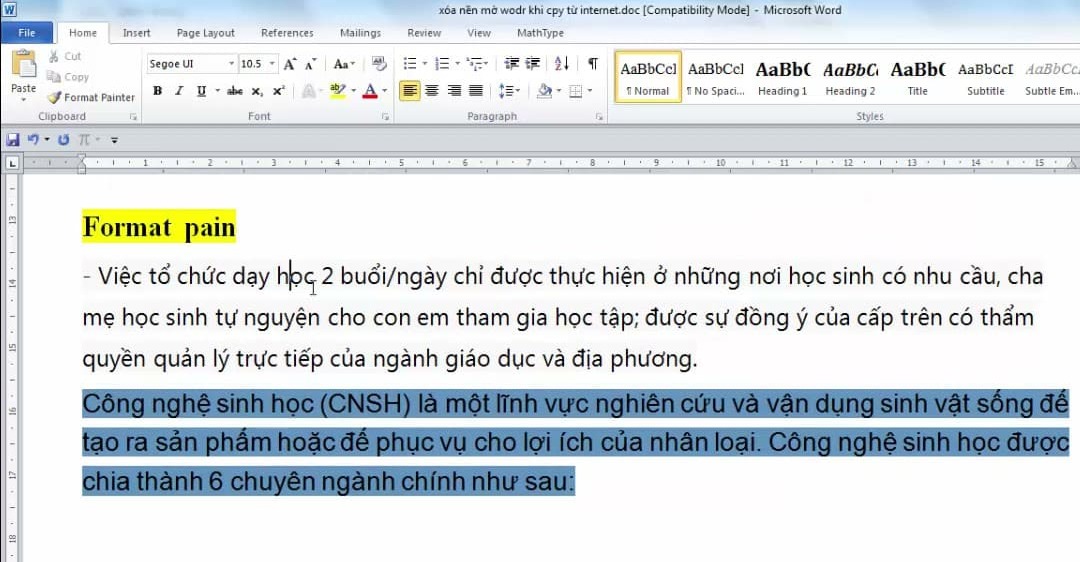Apply subscript formatting
The height and width of the screenshot is (562, 1080).
point(257,91)
